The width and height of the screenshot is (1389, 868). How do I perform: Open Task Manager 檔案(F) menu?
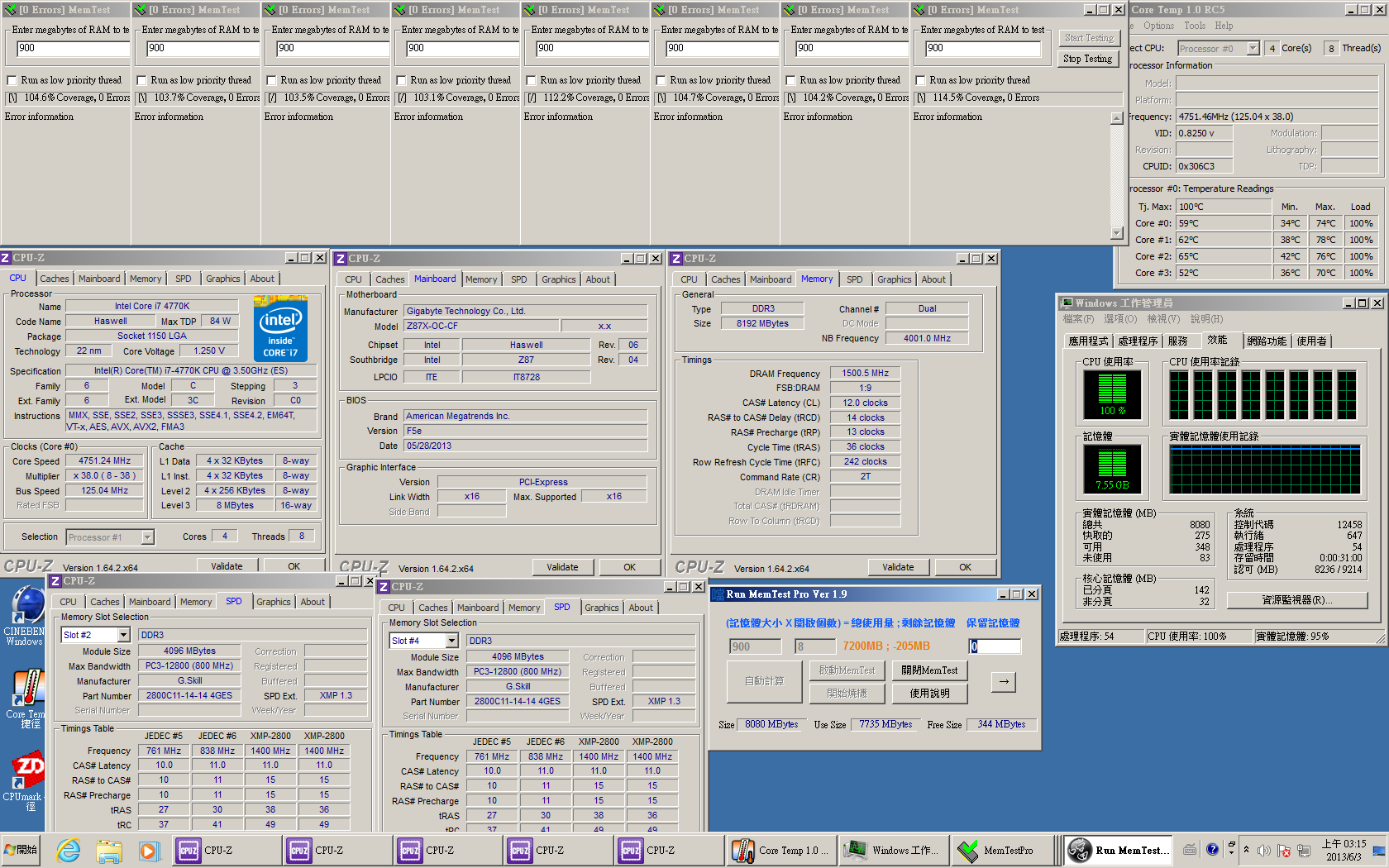click(1078, 319)
